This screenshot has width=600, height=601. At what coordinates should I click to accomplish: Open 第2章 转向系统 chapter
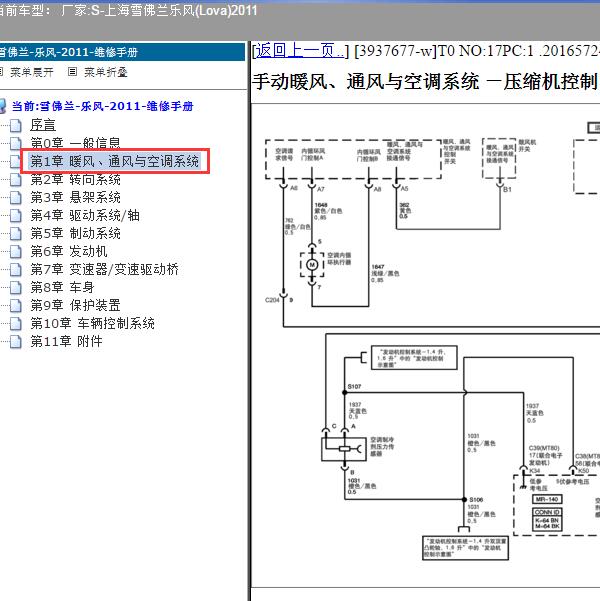(x=76, y=179)
